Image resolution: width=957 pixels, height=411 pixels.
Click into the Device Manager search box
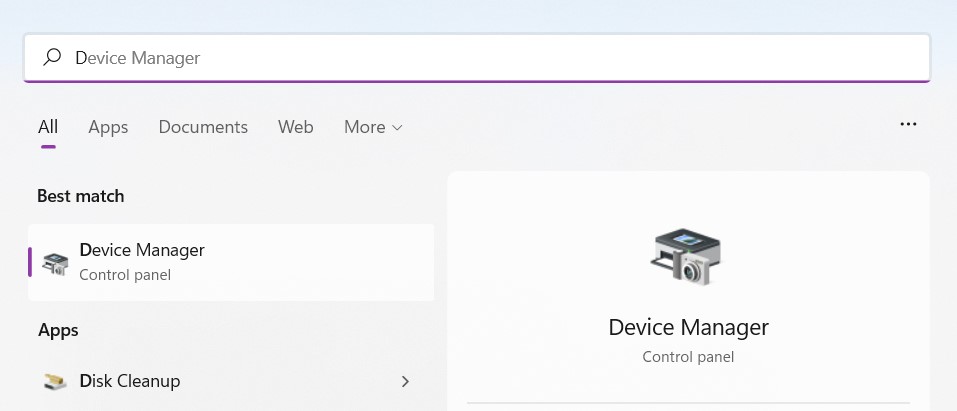(477, 58)
